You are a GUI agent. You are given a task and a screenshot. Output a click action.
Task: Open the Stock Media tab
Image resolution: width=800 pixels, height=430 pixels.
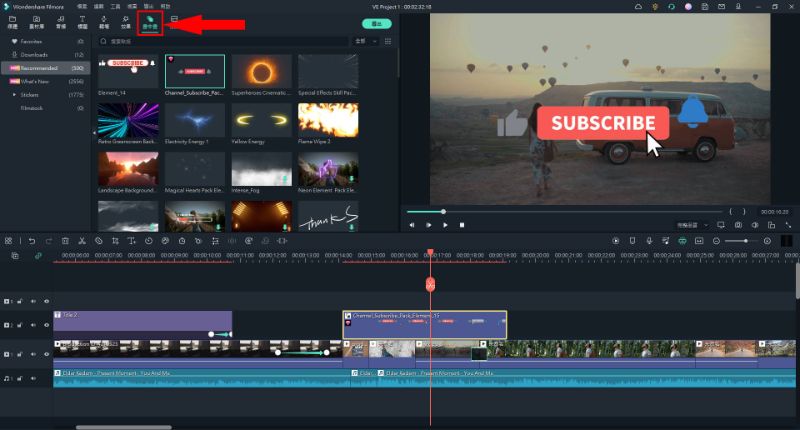pos(36,22)
